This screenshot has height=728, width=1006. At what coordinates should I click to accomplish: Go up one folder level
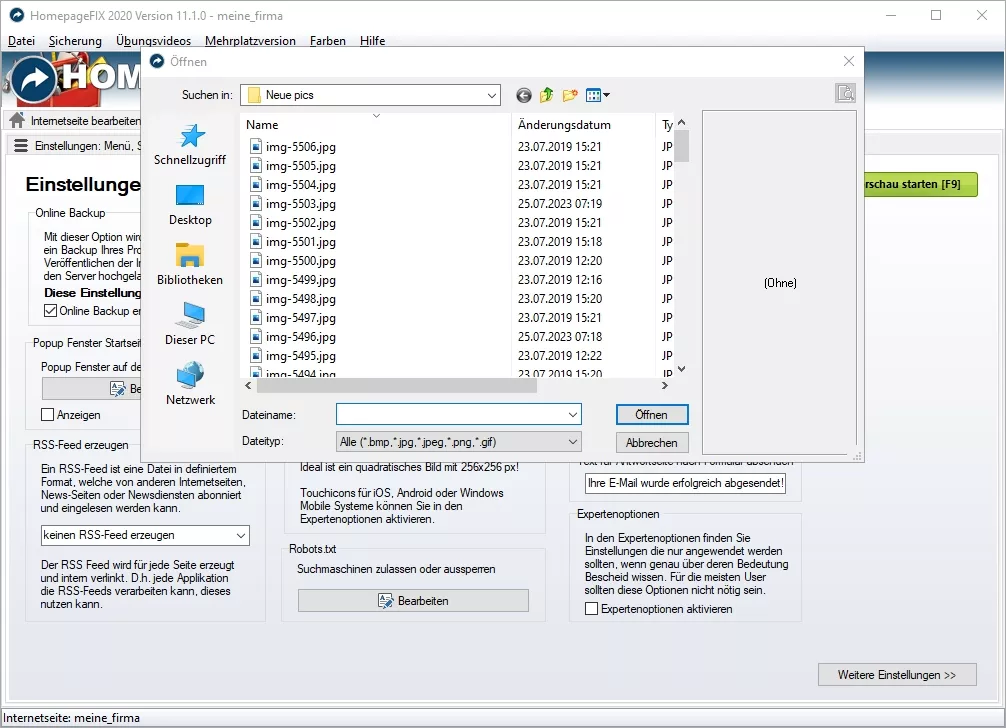click(546, 95)
